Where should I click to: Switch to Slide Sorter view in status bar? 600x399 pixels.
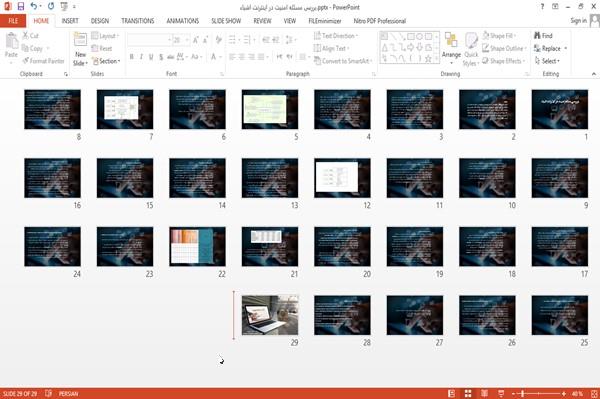point(468,394)
